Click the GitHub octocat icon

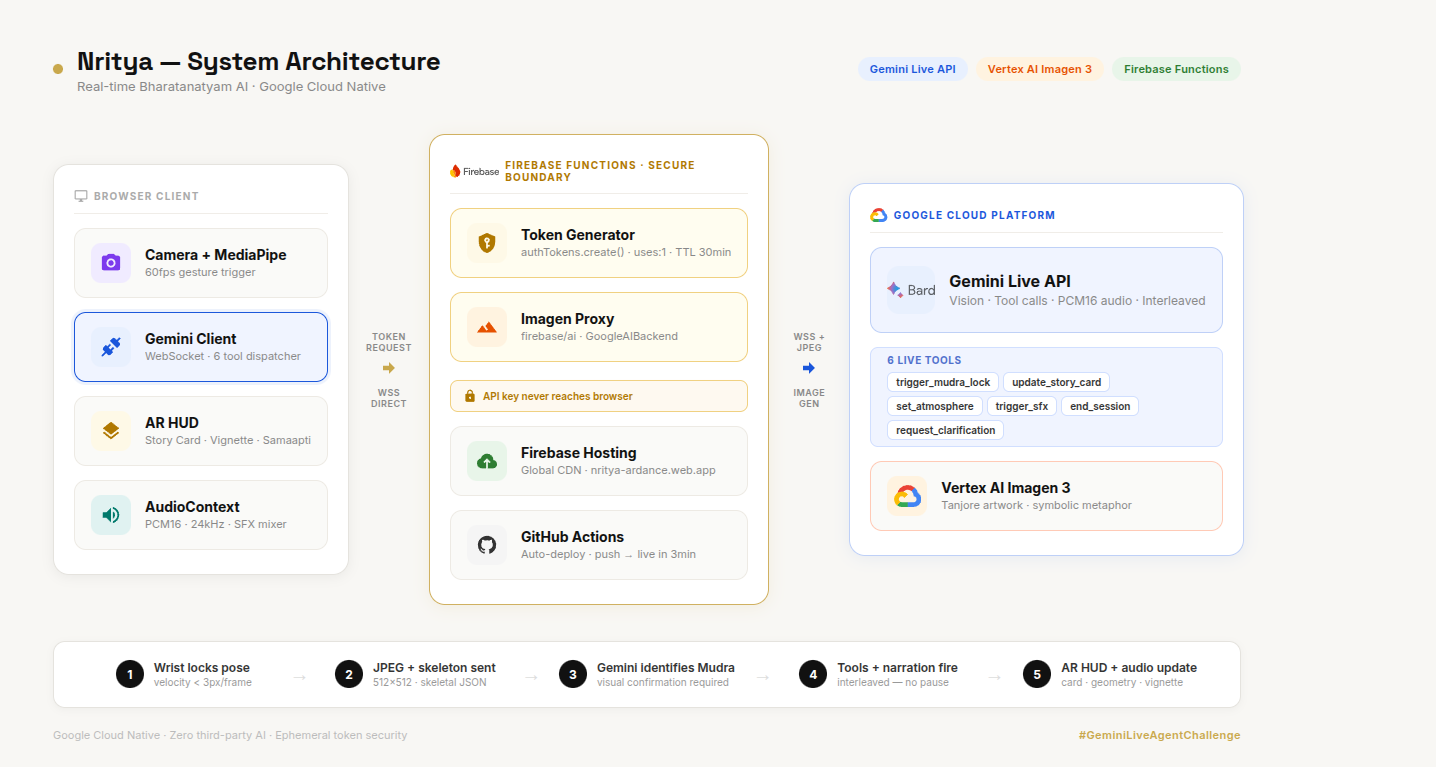[x=487, y=545]
